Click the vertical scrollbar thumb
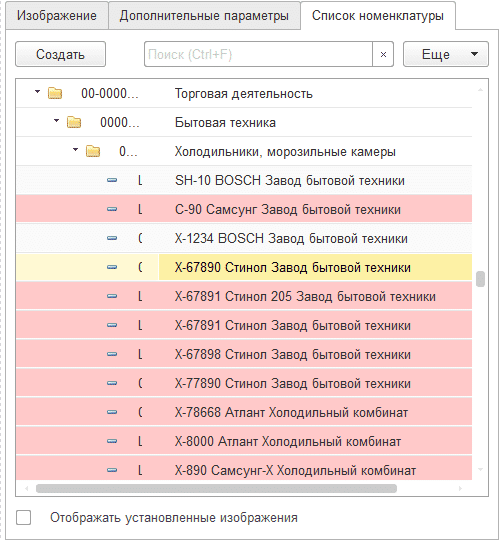 tap(480, 279)
